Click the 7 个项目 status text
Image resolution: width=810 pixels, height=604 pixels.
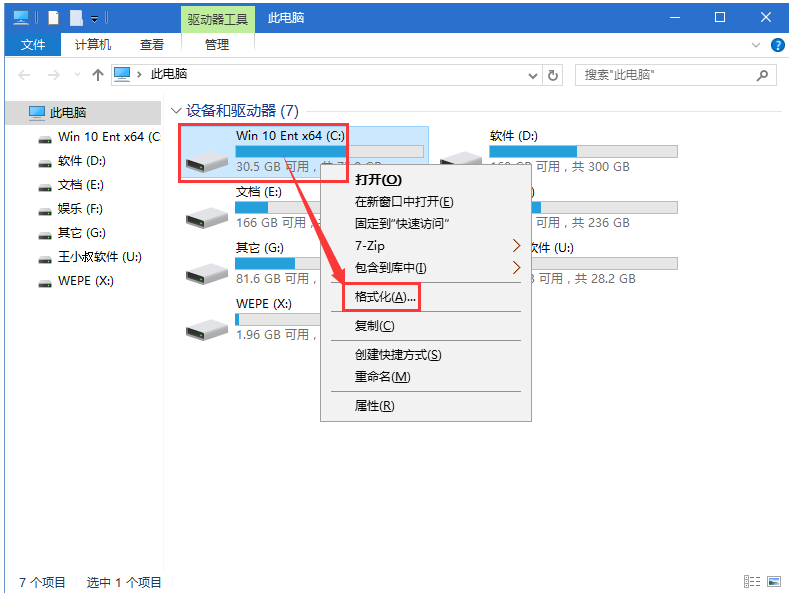(42, 583)
